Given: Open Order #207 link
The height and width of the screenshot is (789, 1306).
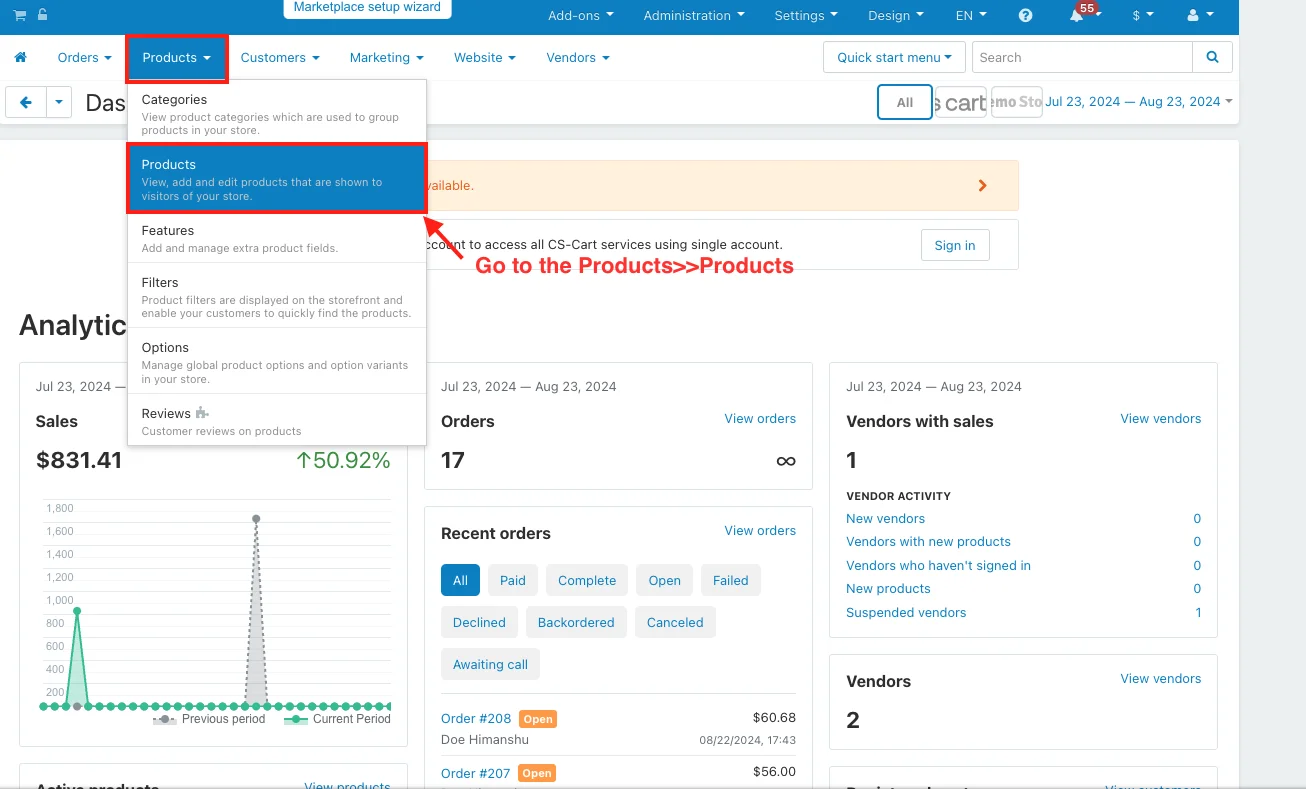Looking at the screenshot, I should coord(476,773).
